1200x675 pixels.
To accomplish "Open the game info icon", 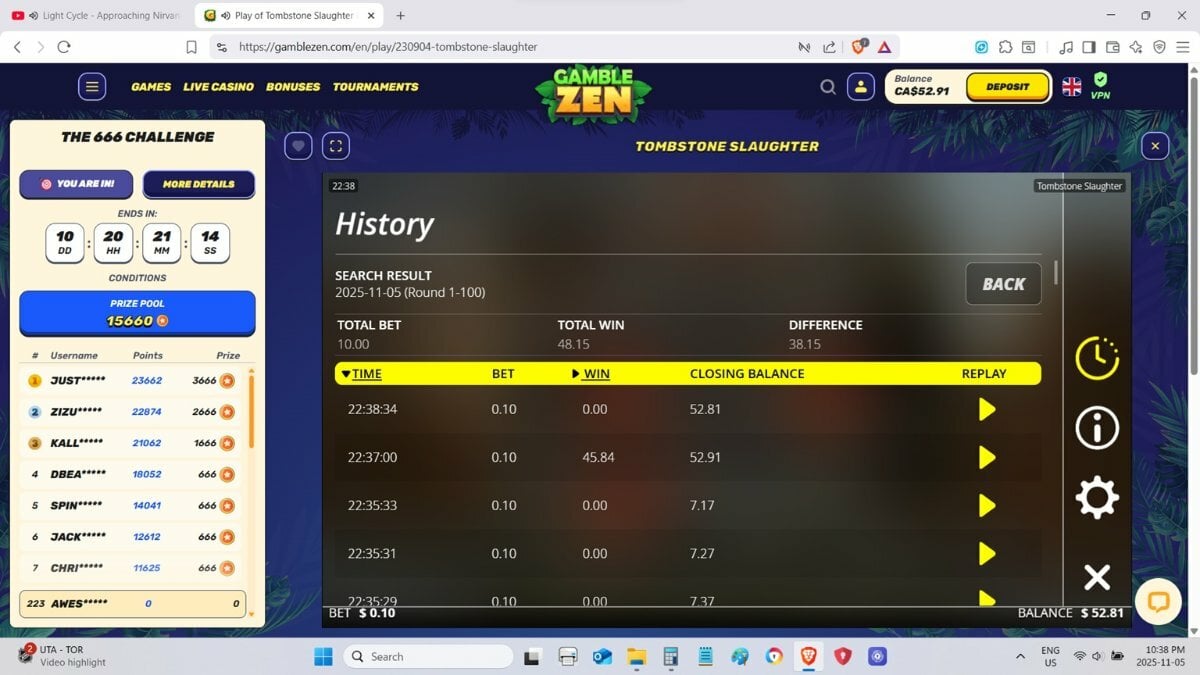I will (x=1096, y=428).
